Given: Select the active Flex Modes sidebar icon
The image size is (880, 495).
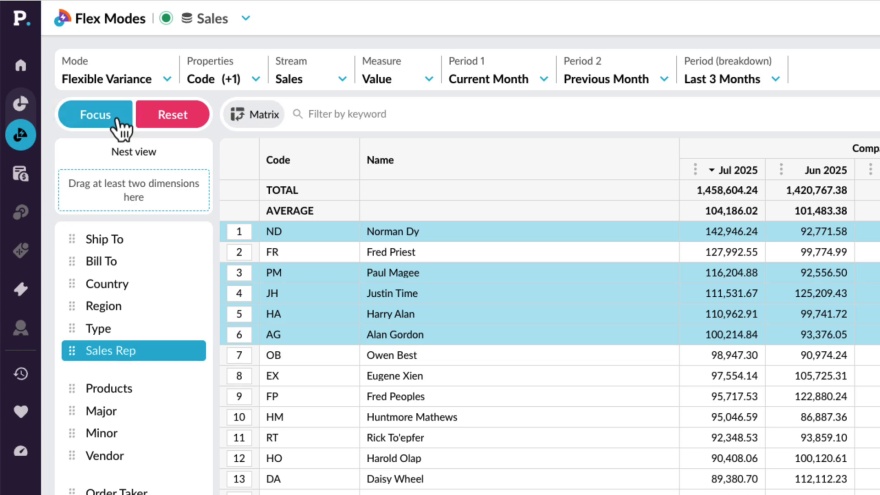Looking at the screenshot, I should 21,135.
